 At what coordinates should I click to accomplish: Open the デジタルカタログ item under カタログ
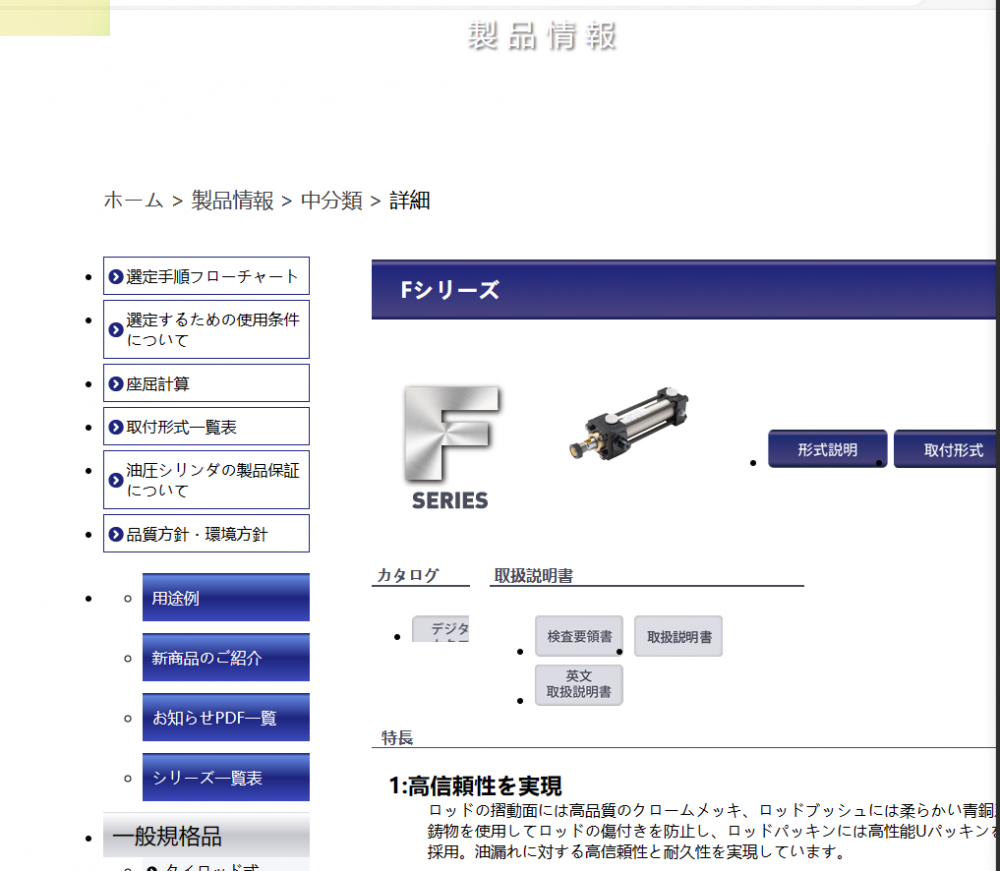(x=441, y=632)
